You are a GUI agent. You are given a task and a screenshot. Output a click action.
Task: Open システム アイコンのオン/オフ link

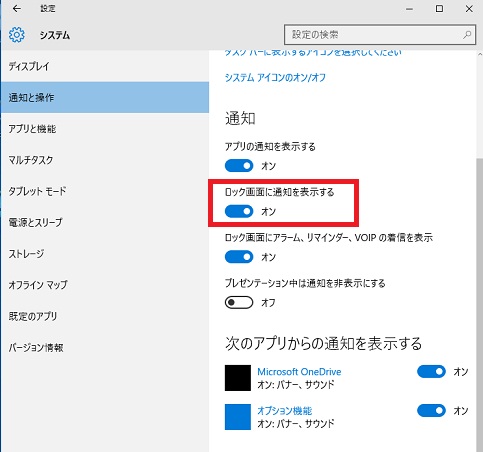pyautogui.click(x=275, y=78)
